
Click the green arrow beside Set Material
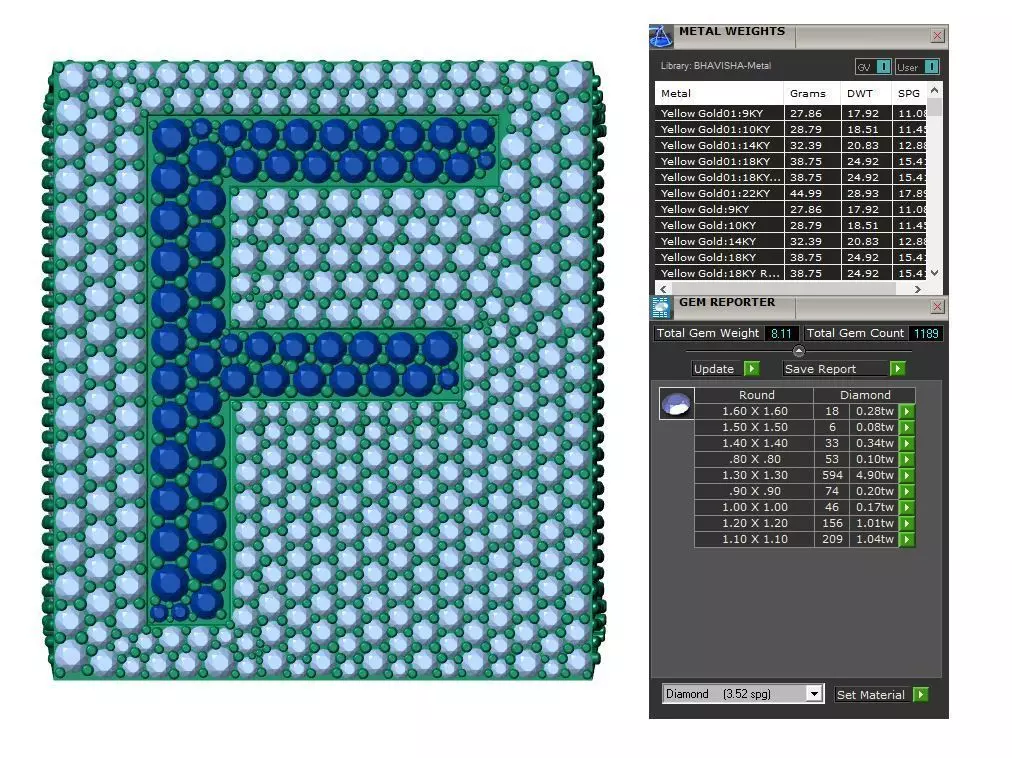coord(922,695)
